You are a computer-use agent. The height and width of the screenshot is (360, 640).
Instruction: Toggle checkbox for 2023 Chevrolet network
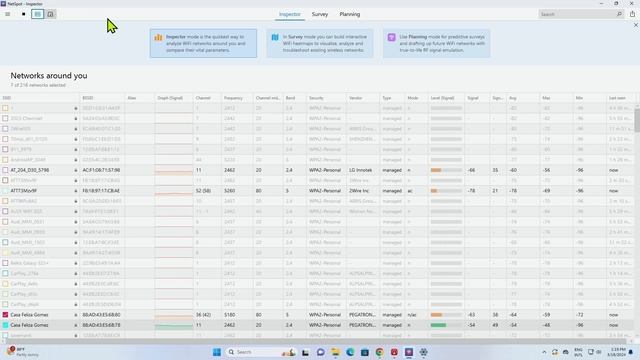pyautogui.click(x=5, y=118)
